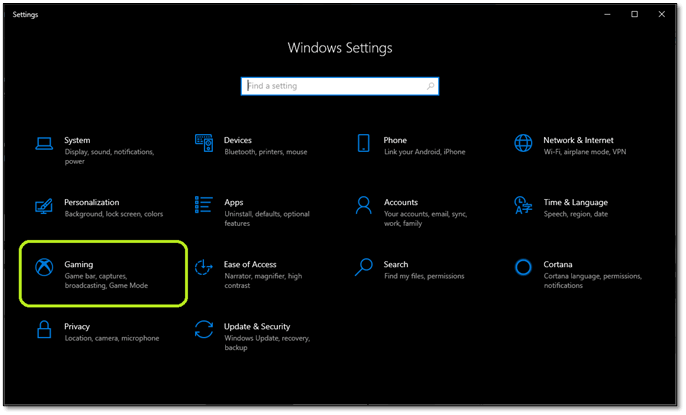Open the Network & Internet title

point(578,140)
